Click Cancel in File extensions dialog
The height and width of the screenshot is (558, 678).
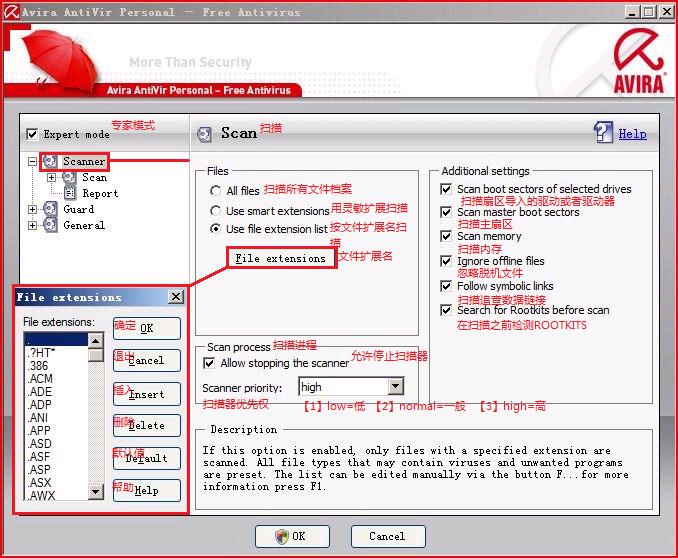(x=147, y=360)
